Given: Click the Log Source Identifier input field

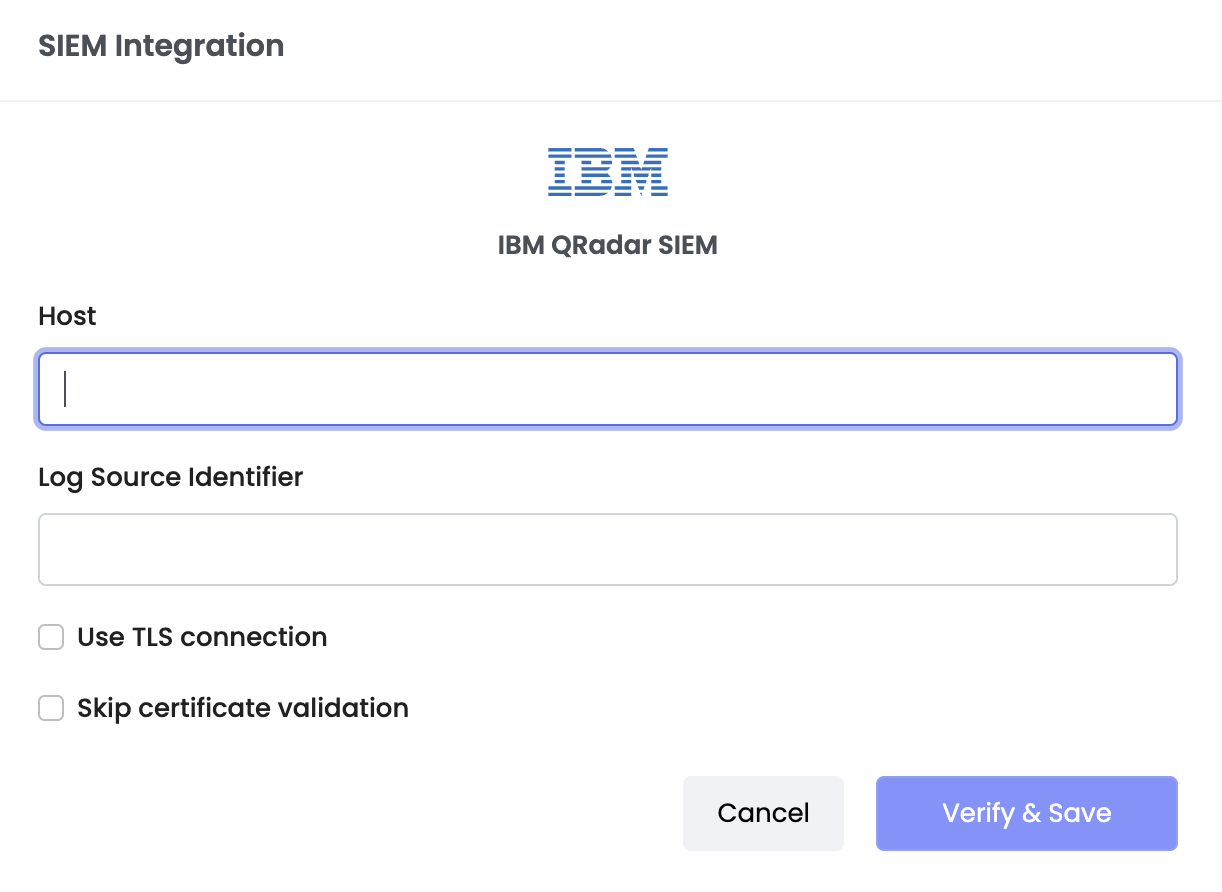Looking at the screenshot, I should pos(608,550).
